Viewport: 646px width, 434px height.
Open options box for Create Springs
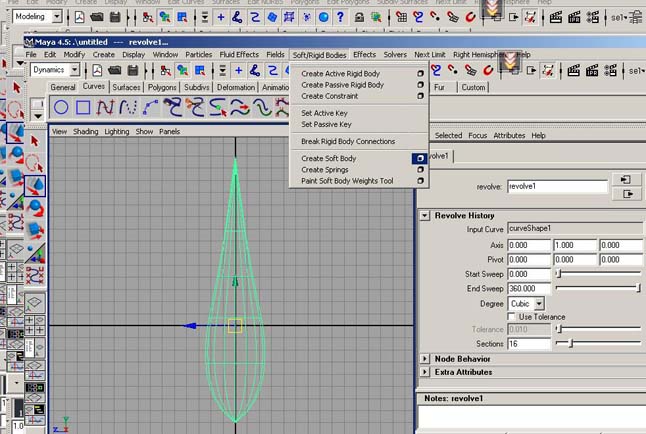click(420, 170)
